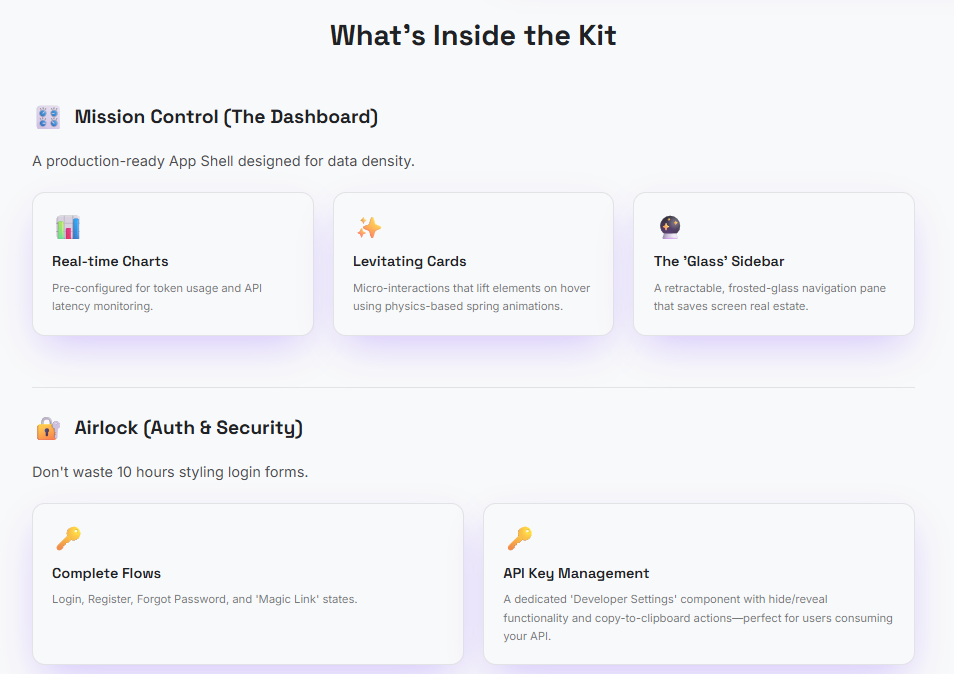Click the bar chart icon on Real-time Charts card
954x674 pixels.
point(67,227)
